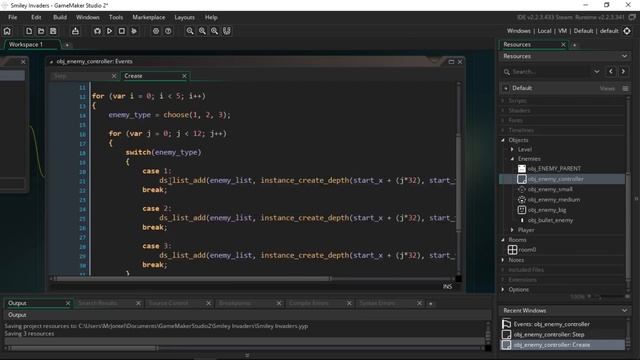Clean the build with the broom icon
This screenshot has height=360, width=640.
click(134, 31)
